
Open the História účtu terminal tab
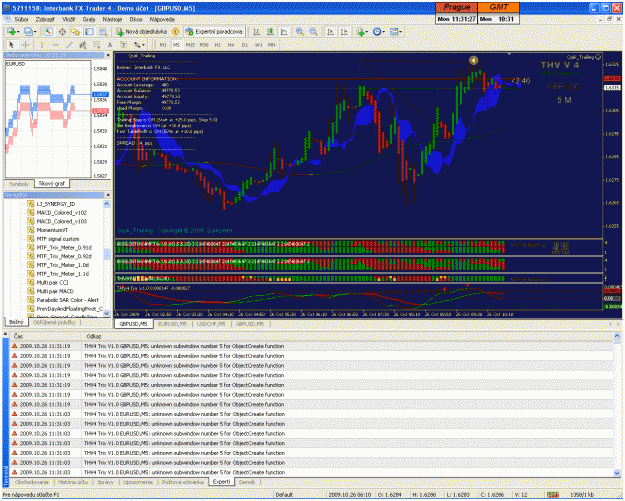tap(73, 482)
